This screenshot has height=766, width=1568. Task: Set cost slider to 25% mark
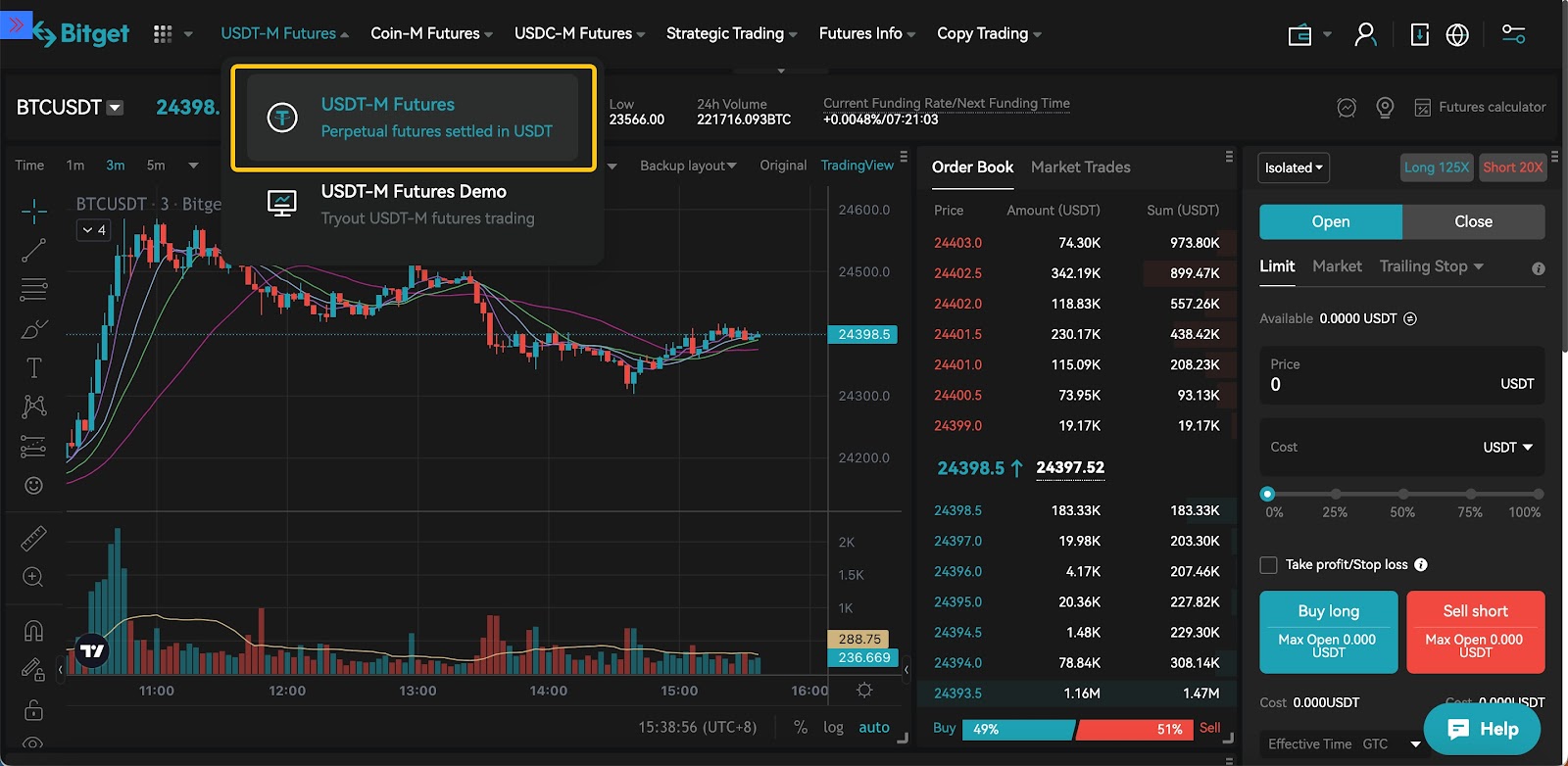tap(1335, 495)
